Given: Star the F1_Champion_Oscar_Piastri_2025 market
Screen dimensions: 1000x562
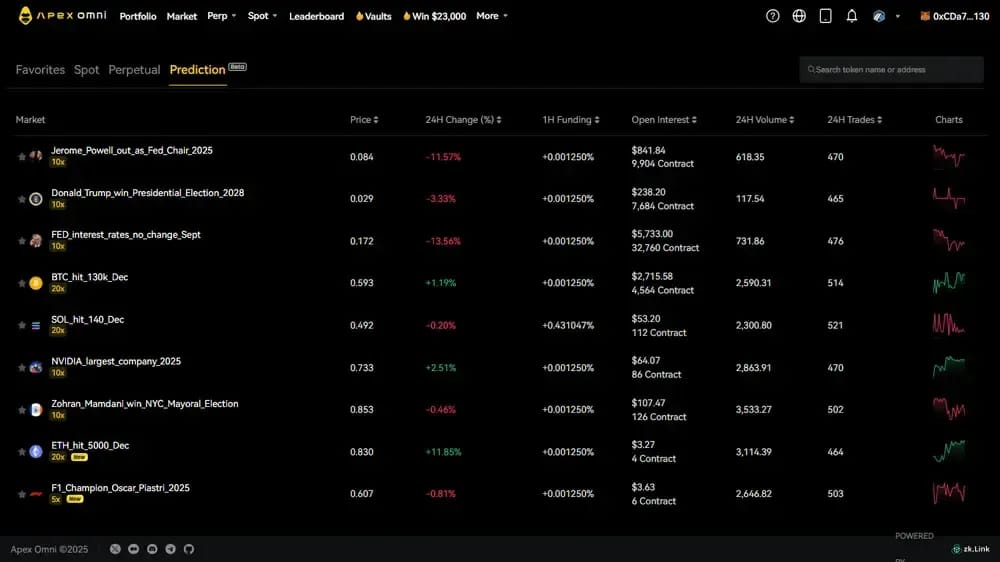Looking at the screenshot, I should (x=22, y=494).
